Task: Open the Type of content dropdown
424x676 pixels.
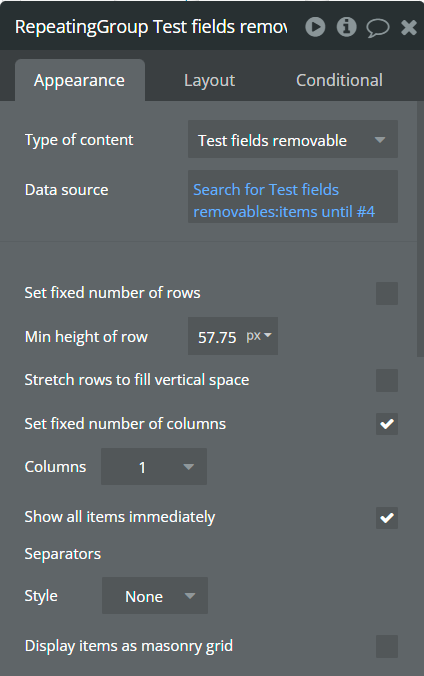Action: (293, 139)
